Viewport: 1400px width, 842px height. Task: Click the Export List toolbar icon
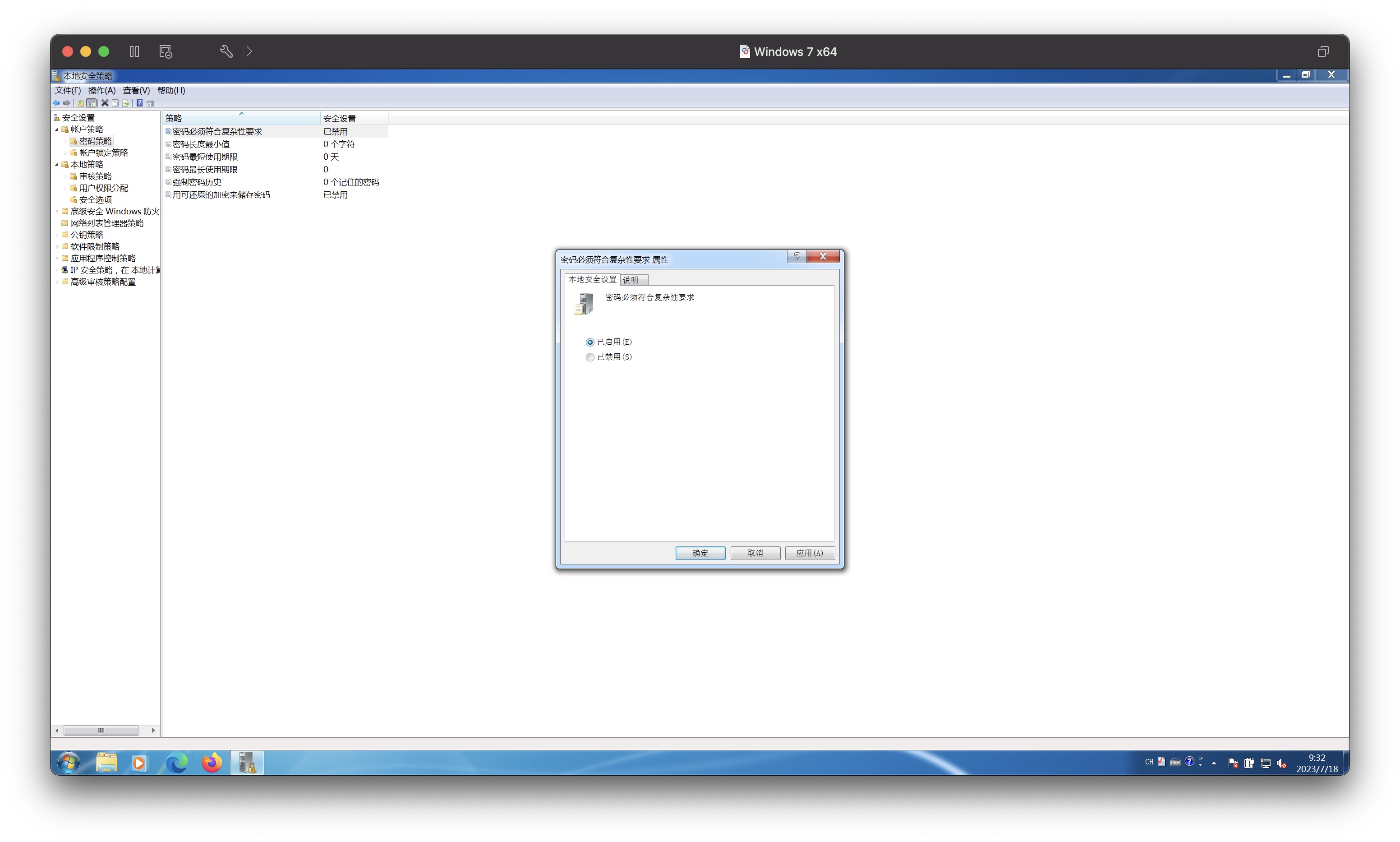pyautogui.click(x=126, y=103)
